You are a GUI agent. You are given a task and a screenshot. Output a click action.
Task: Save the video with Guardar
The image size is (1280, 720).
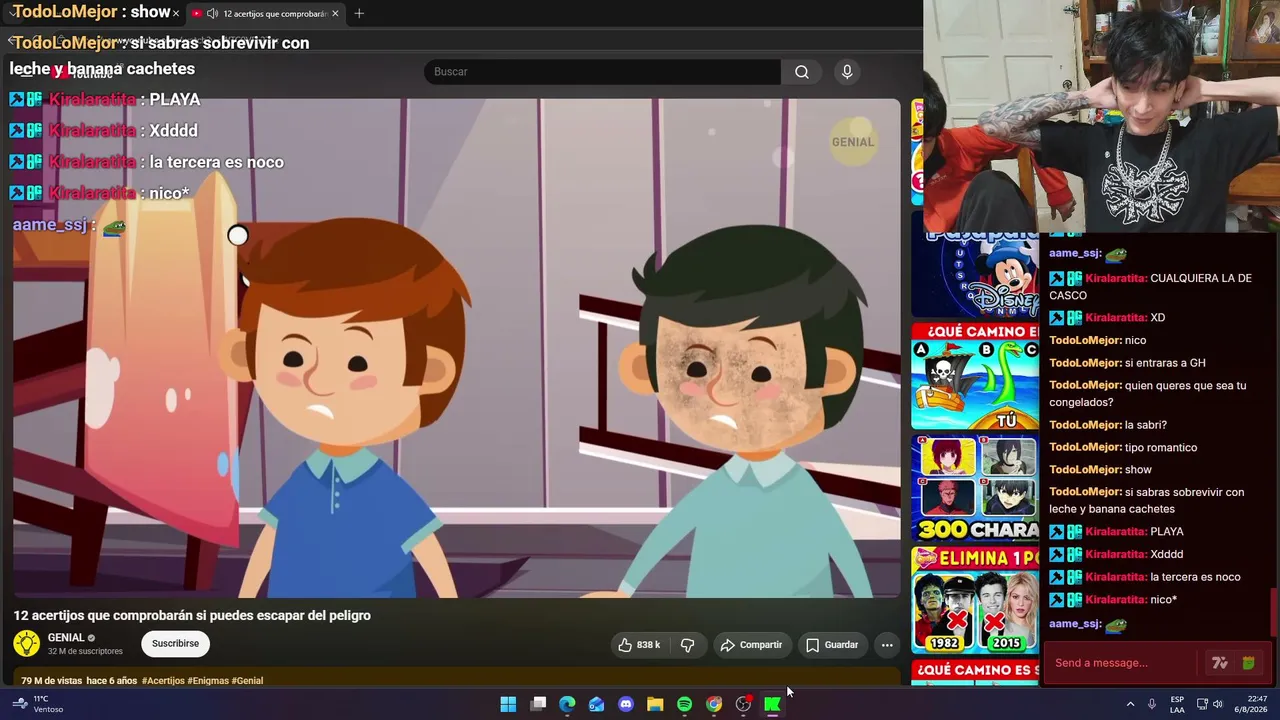click(x=832, y=645)
